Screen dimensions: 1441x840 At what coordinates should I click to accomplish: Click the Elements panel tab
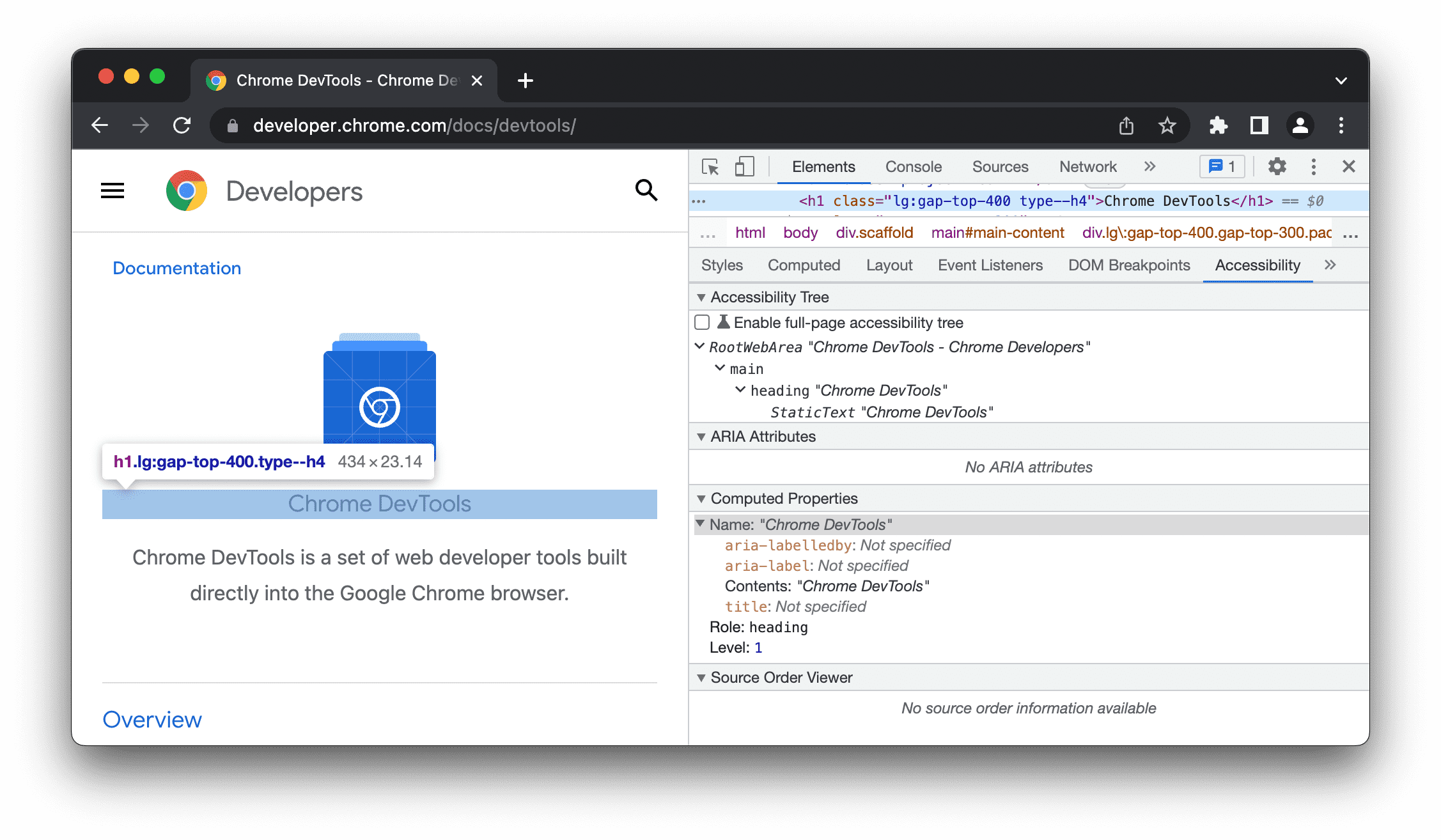click(x=822, y=166)
